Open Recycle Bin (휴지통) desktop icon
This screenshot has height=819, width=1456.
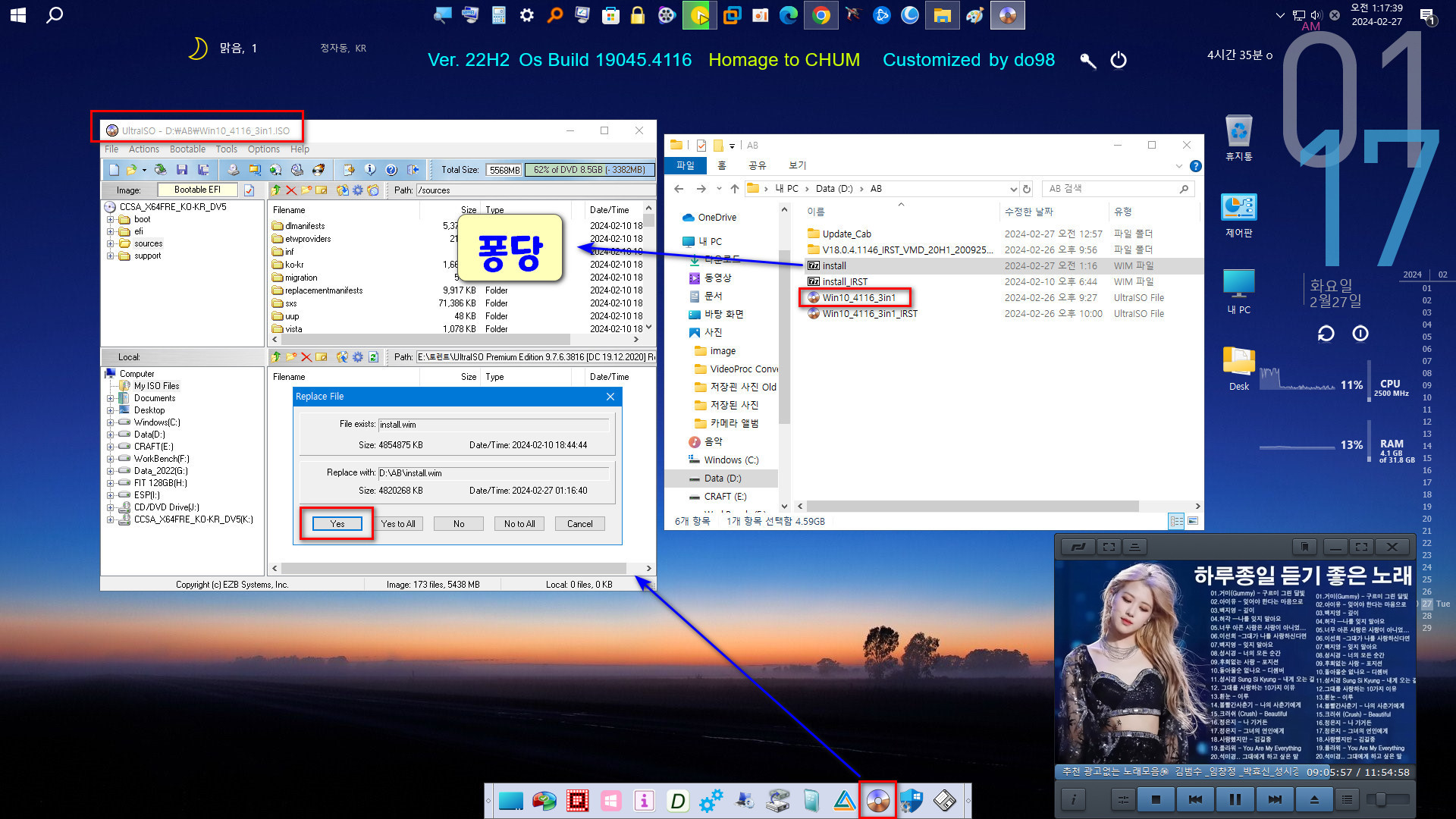click(1238, 138)
